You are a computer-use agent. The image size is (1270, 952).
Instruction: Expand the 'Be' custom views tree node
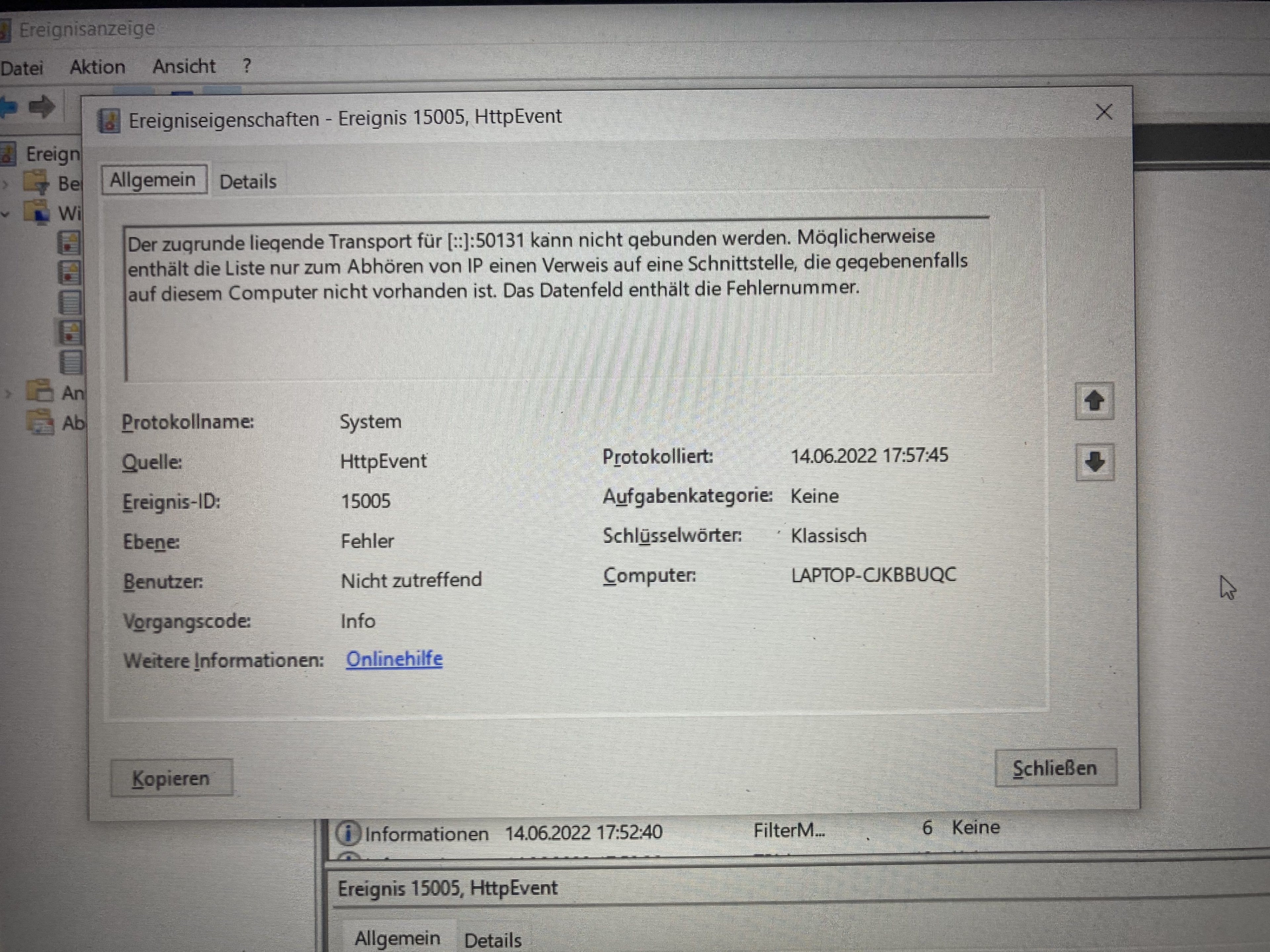(6, 184)
